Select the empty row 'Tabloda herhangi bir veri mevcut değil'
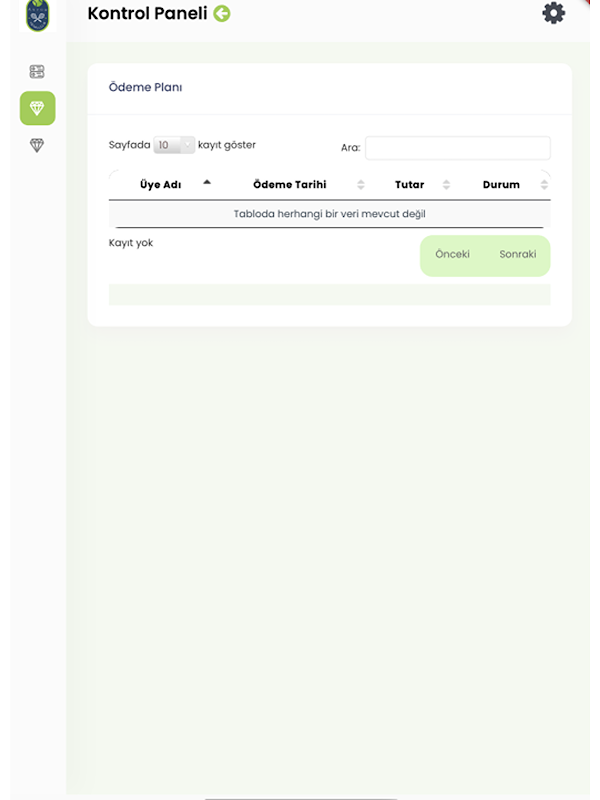 pos(330,214)
